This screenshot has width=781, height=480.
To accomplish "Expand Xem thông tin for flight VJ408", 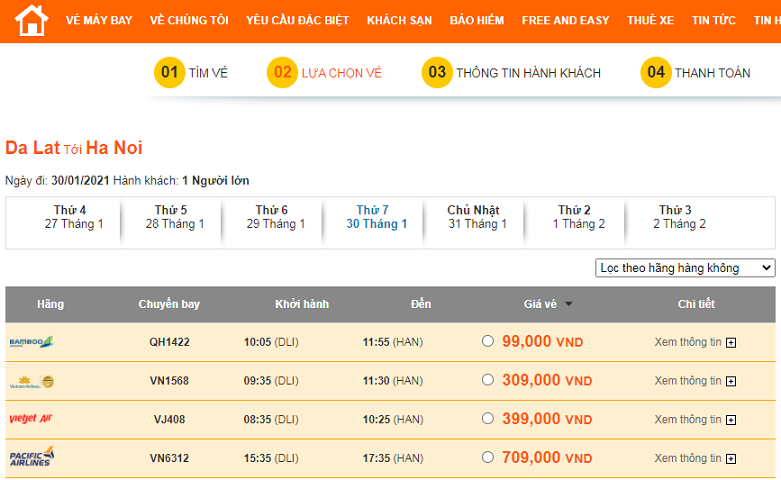I will (695, 420).
